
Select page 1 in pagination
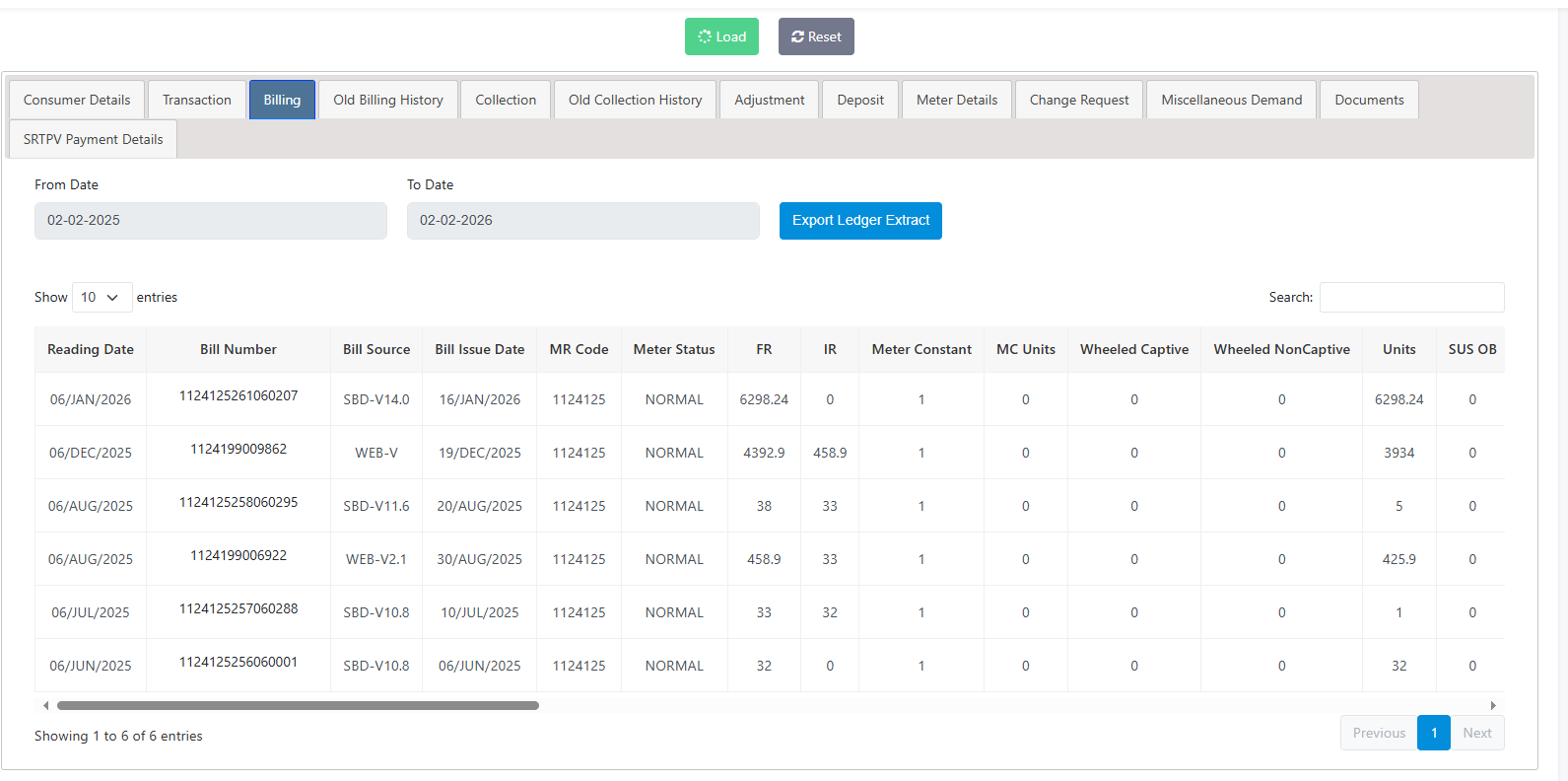[1433, 733]
